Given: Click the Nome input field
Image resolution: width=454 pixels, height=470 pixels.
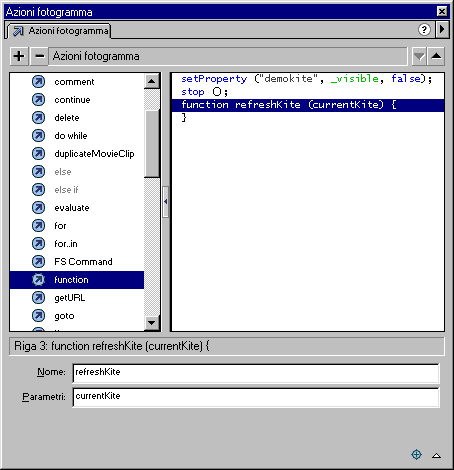Looking at the screenshot, I should click(x=256, y=373).
